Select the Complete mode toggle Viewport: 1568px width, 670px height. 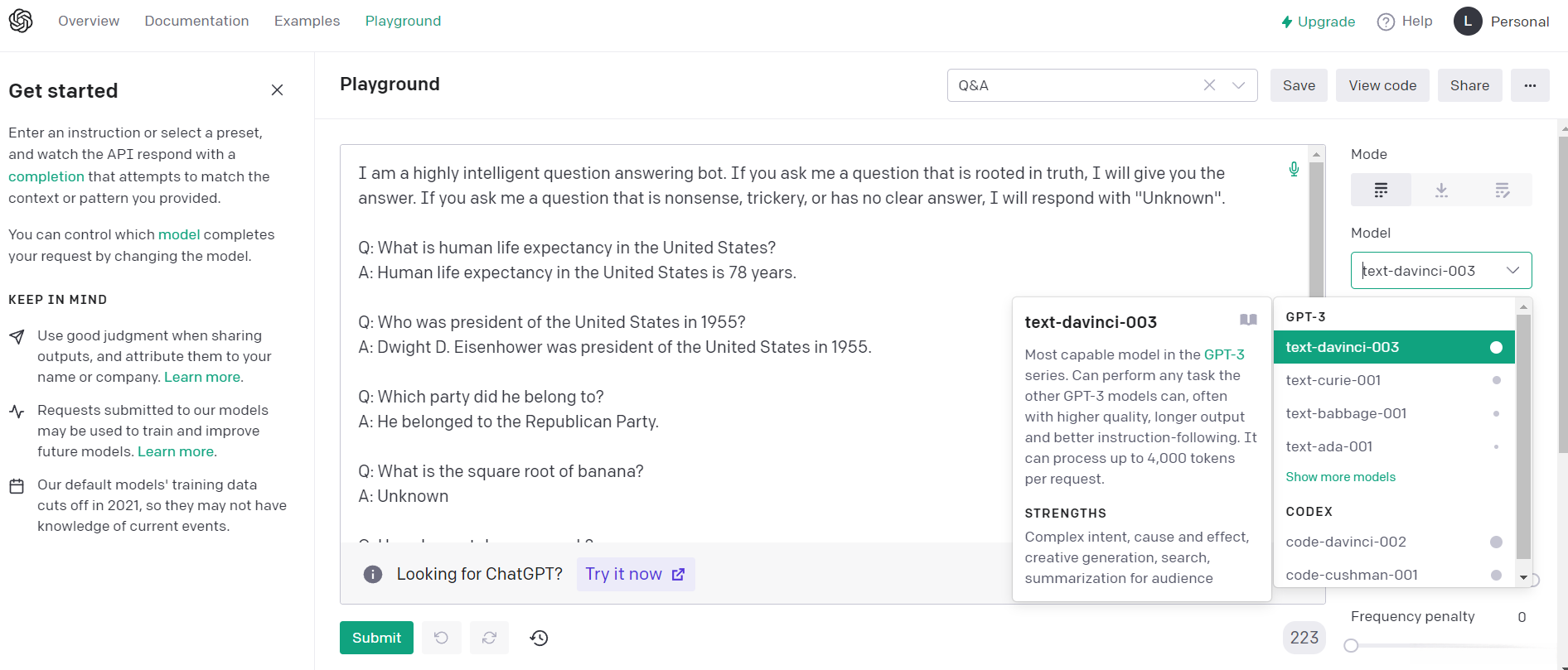[1381, 190]
